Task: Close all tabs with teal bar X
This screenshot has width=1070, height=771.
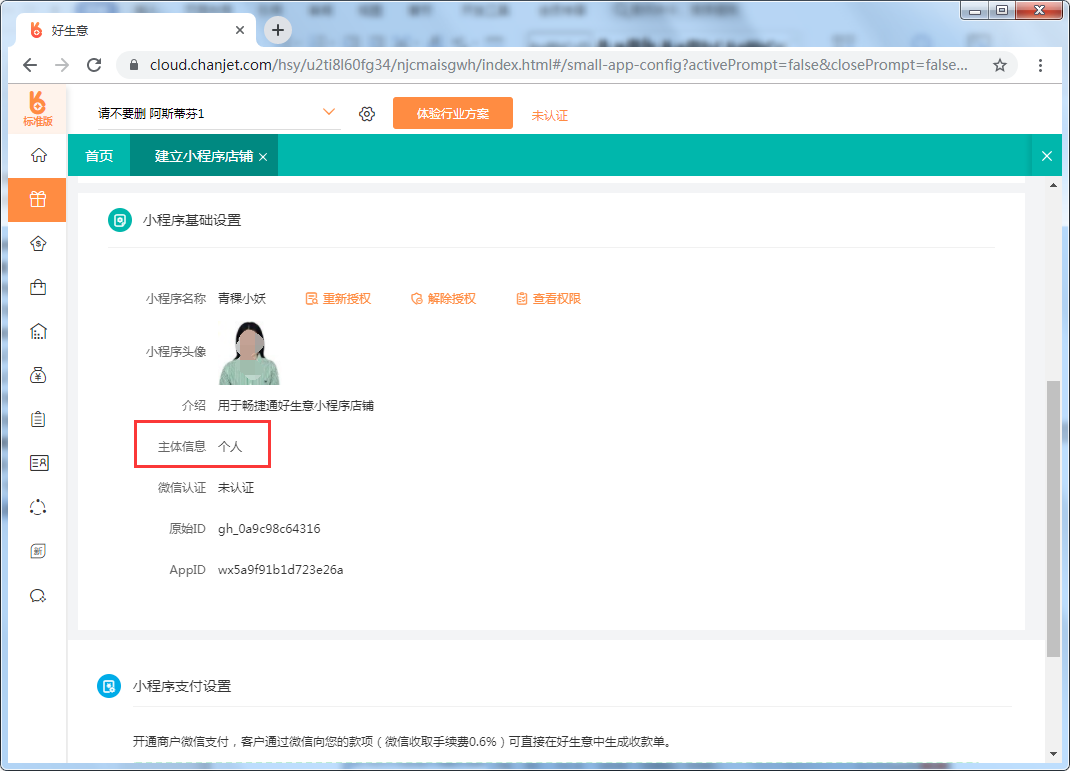Action: pos(1047,156)
